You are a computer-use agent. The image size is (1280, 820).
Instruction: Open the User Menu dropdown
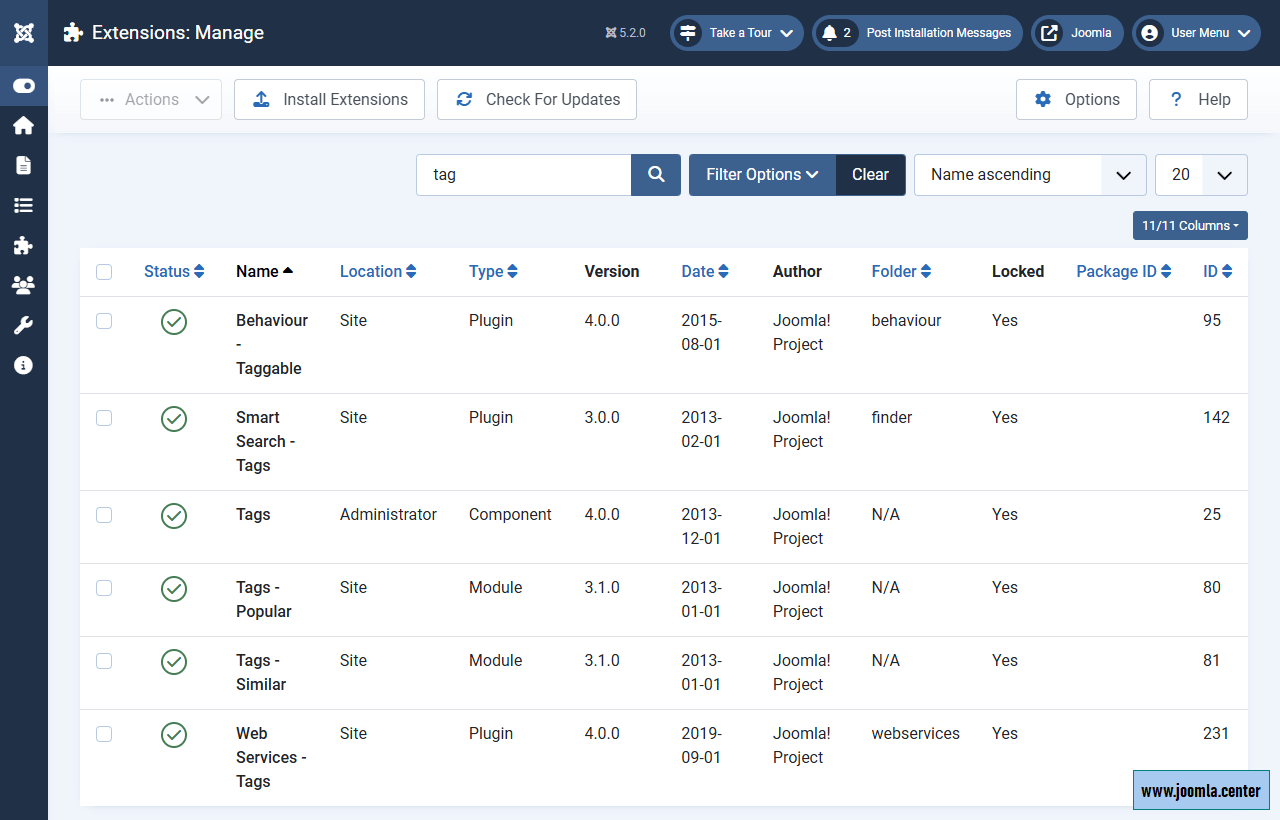point(1196,33)
